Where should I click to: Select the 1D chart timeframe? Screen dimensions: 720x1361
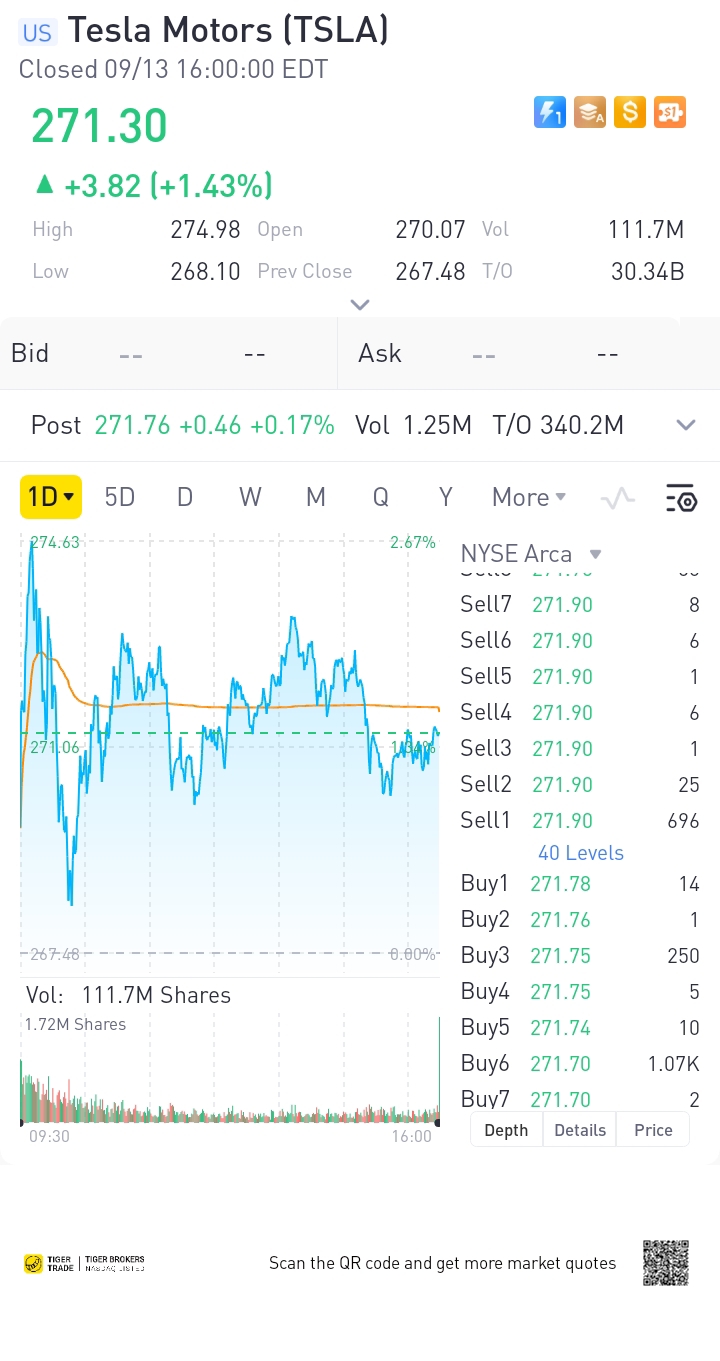(x=50, y=497)
